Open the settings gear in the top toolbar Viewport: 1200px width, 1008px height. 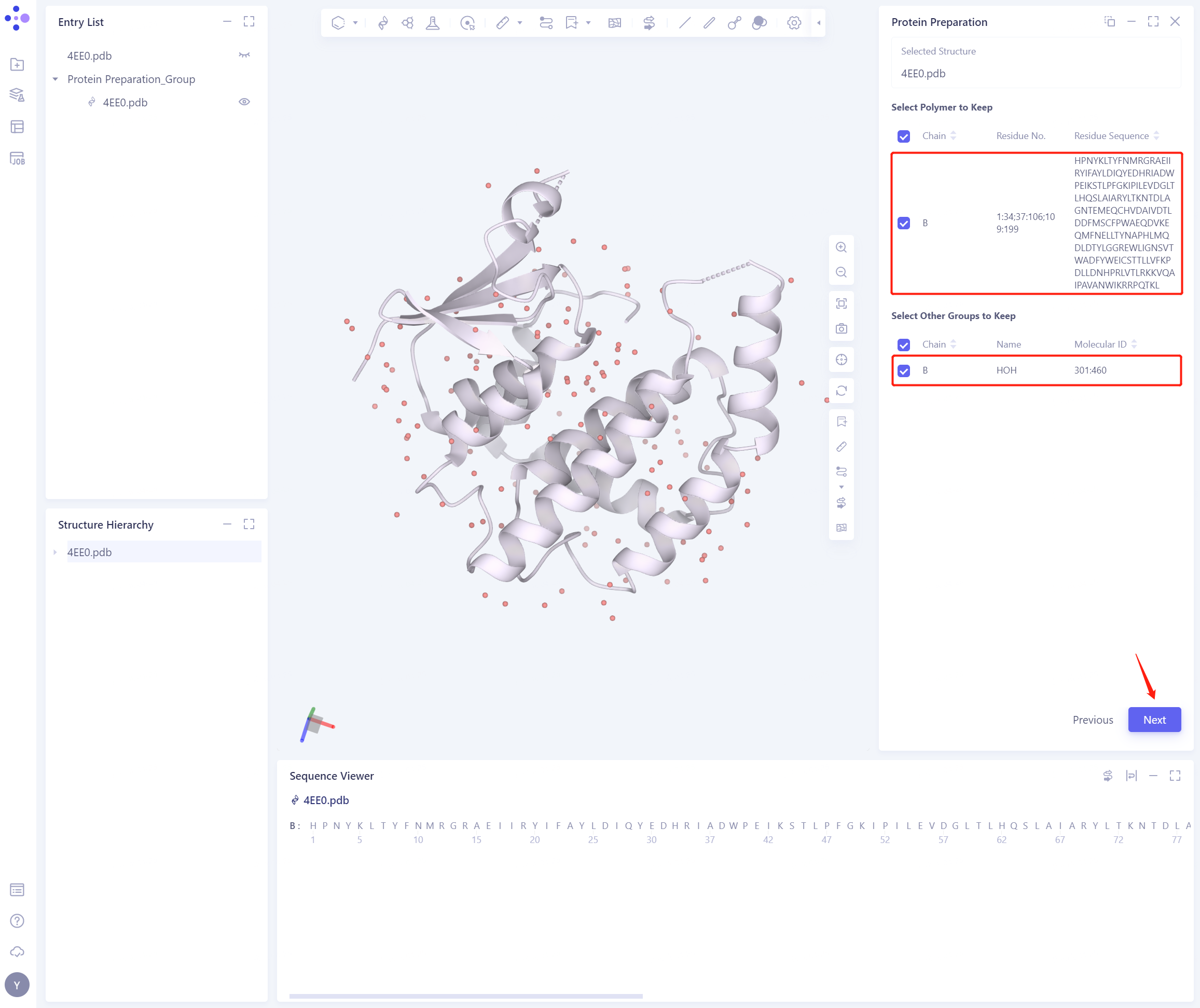point(794,23)
